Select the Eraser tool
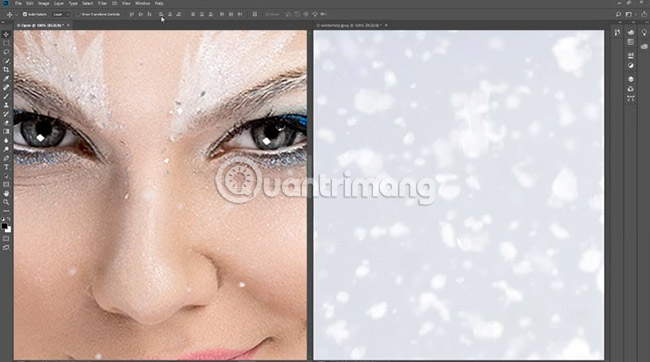 tap(6, 123)
